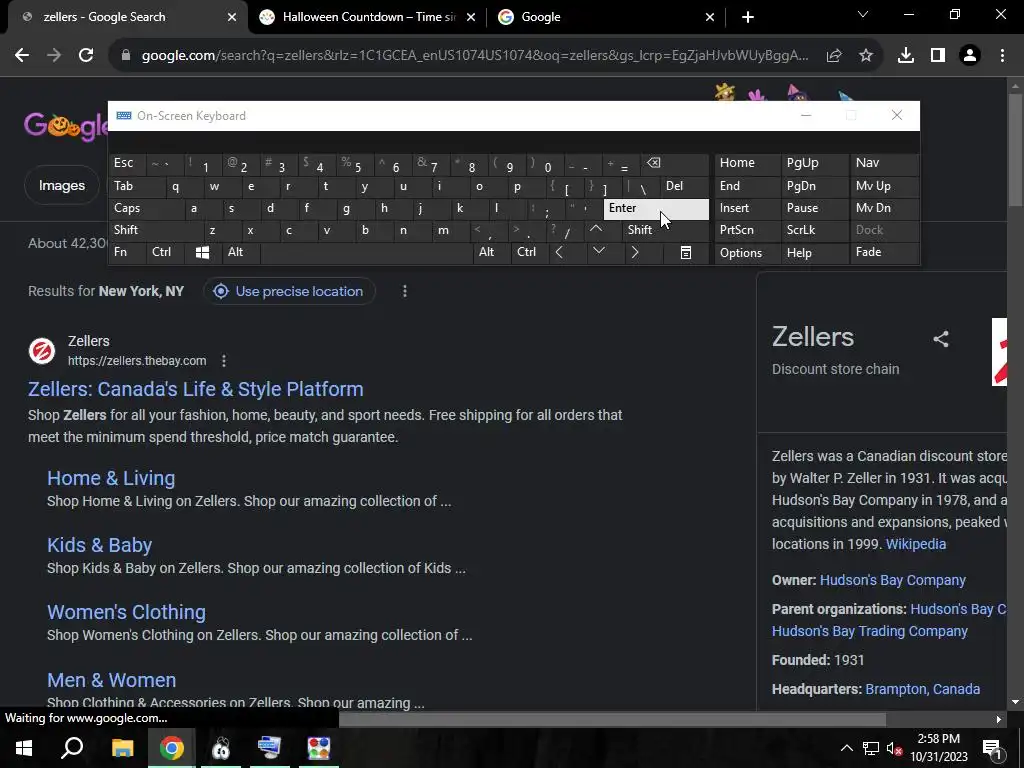1024x768 pixels.
Task: Click Enter key on On-Screen Keyboard
Action: [656, 208]
